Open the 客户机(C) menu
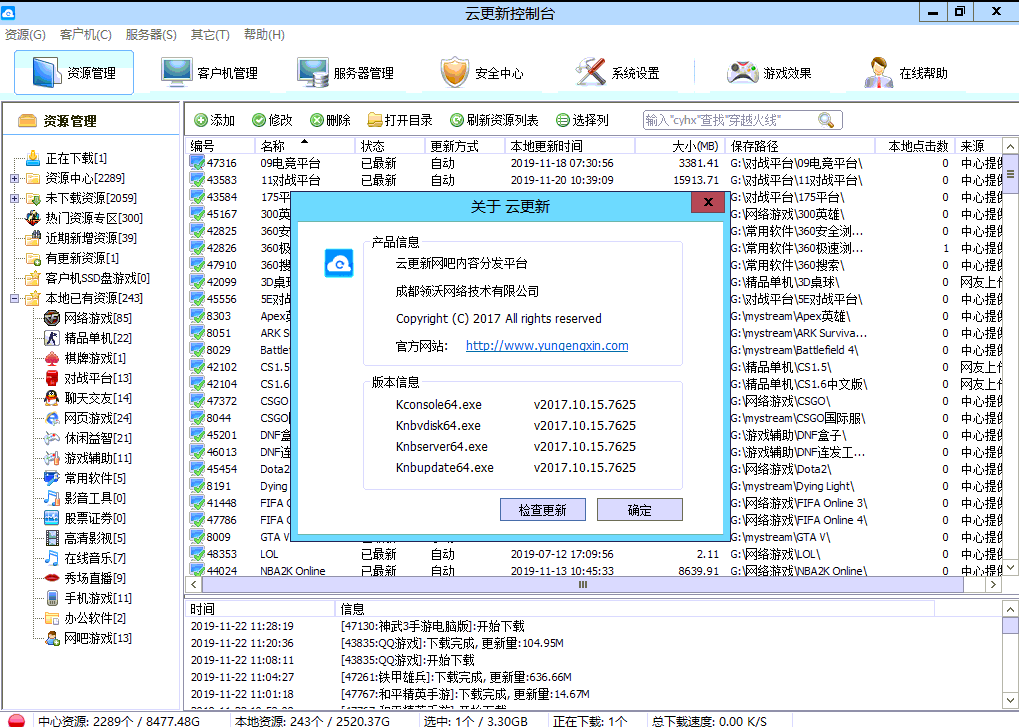The image size is (1019, 727). [85, 34]
